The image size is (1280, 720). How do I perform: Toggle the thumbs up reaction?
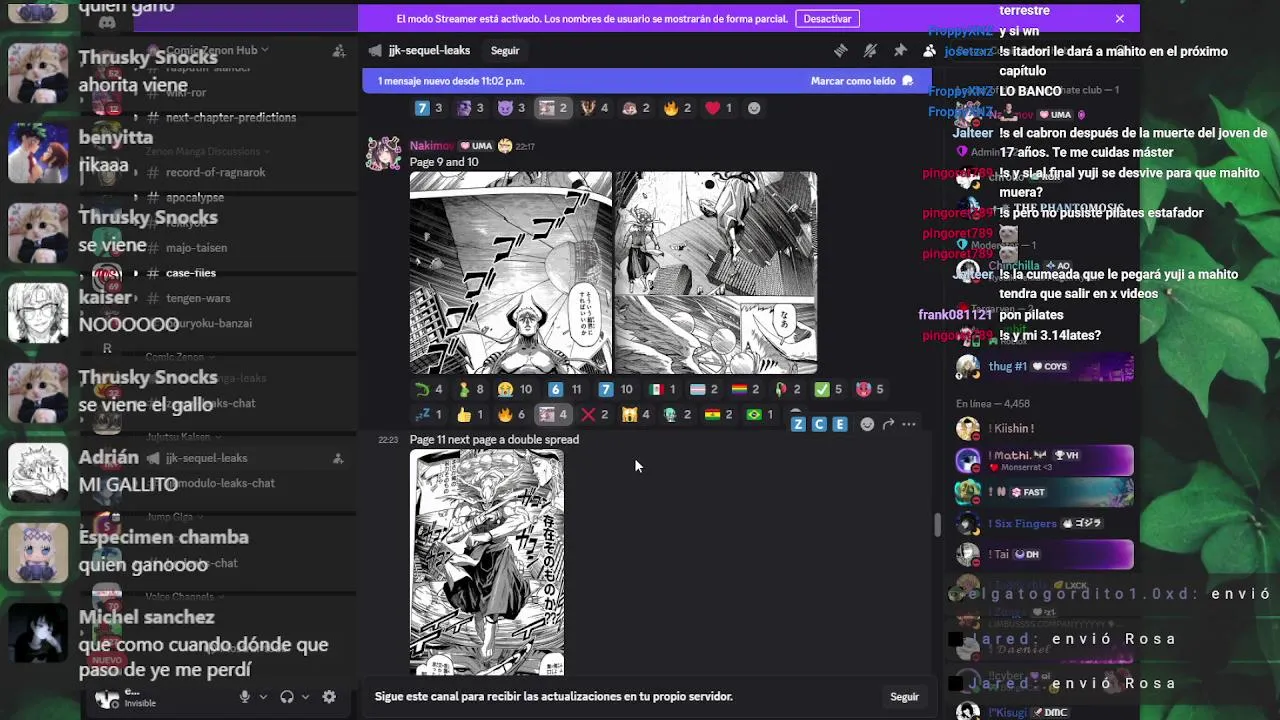(x=469, y=414)
